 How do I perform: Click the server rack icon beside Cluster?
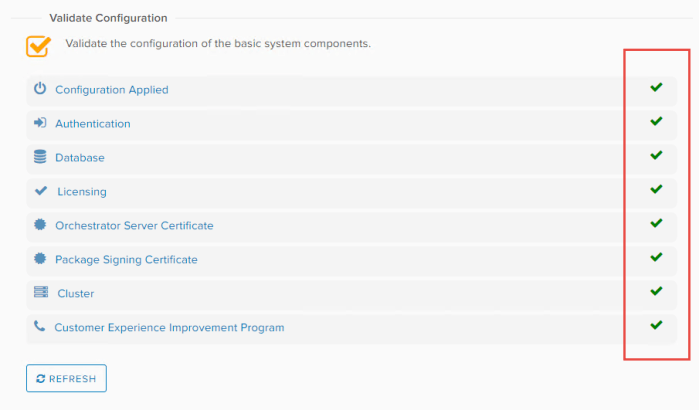click(41, 292)
